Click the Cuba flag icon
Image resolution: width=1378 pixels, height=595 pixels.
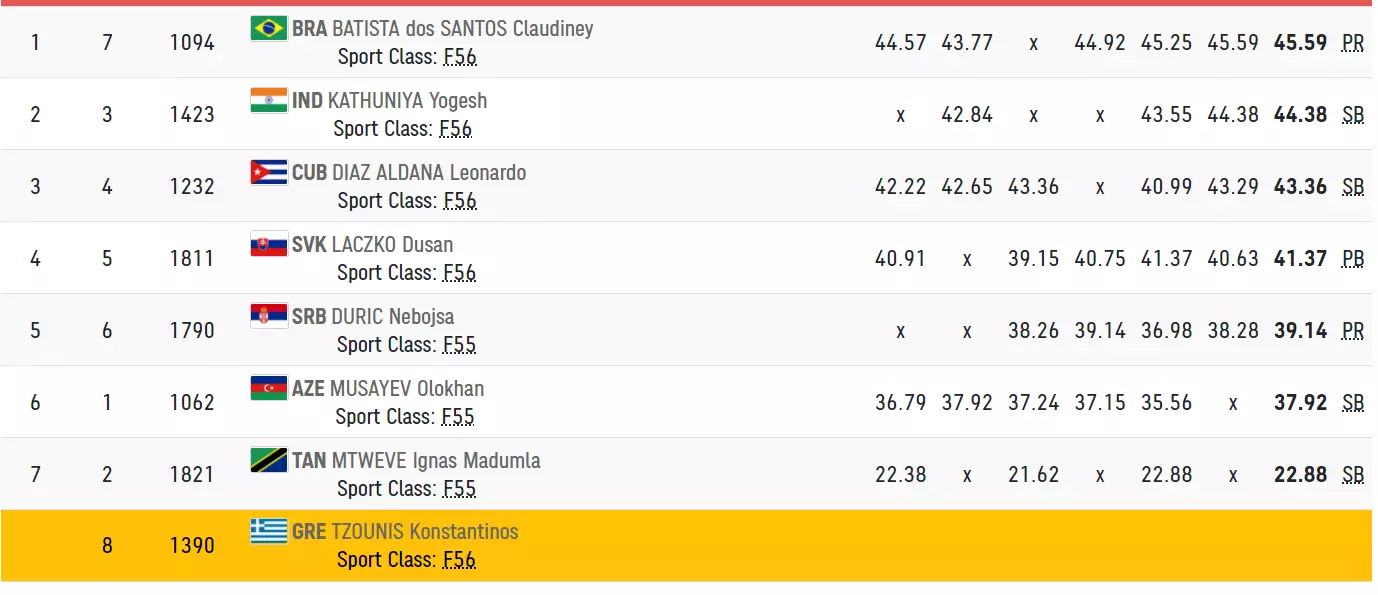click(x=268, y=172)
